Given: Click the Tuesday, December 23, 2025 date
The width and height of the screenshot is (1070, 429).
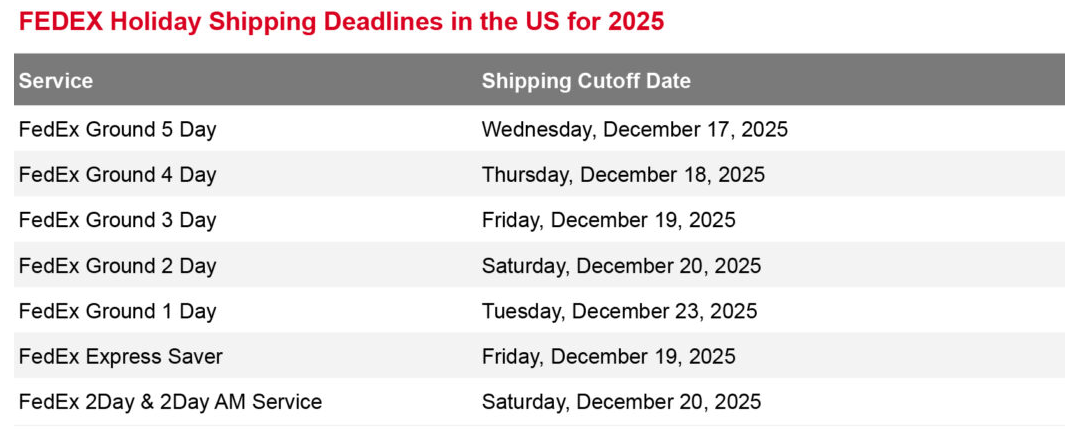Looking at the screenshot, I should [x=619, y=311].
